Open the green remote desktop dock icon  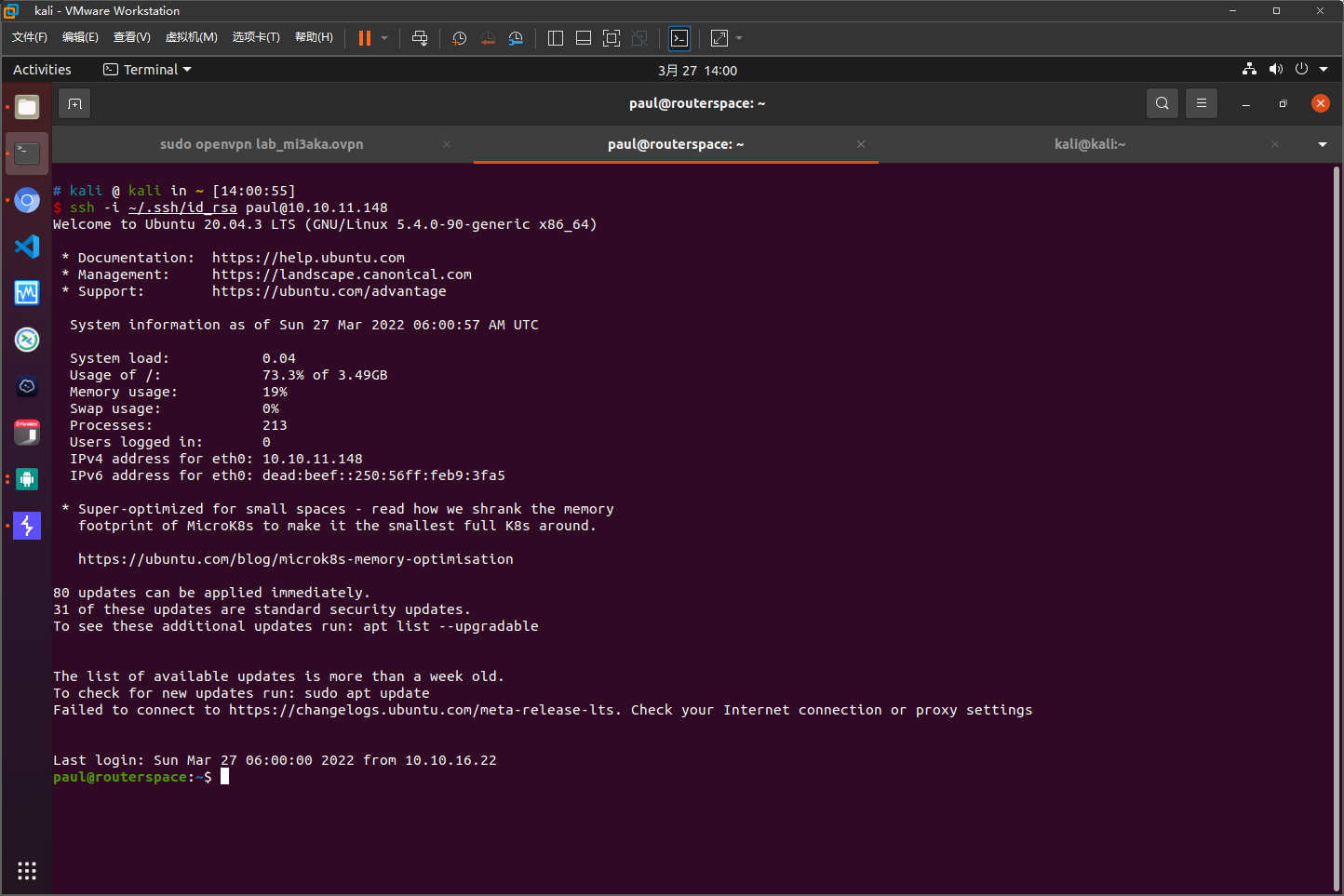27,340
